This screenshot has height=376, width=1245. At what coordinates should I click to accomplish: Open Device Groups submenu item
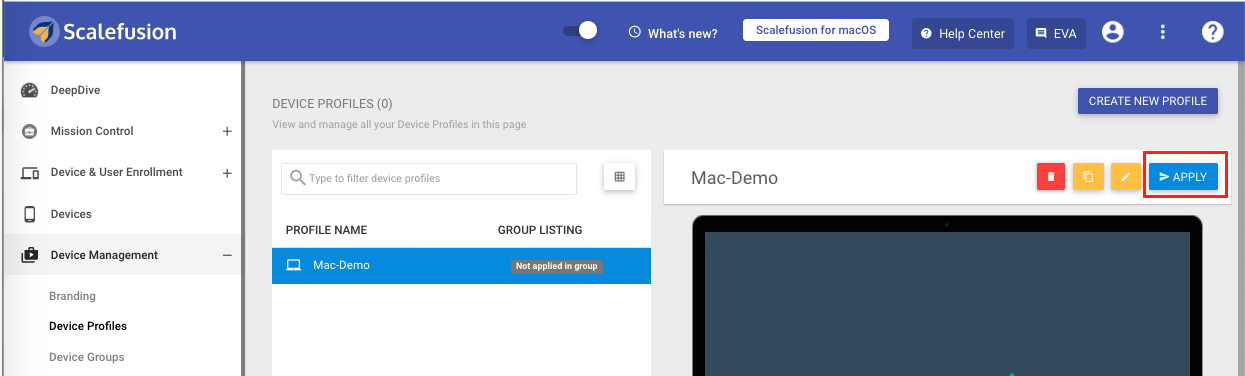(87, 357)
